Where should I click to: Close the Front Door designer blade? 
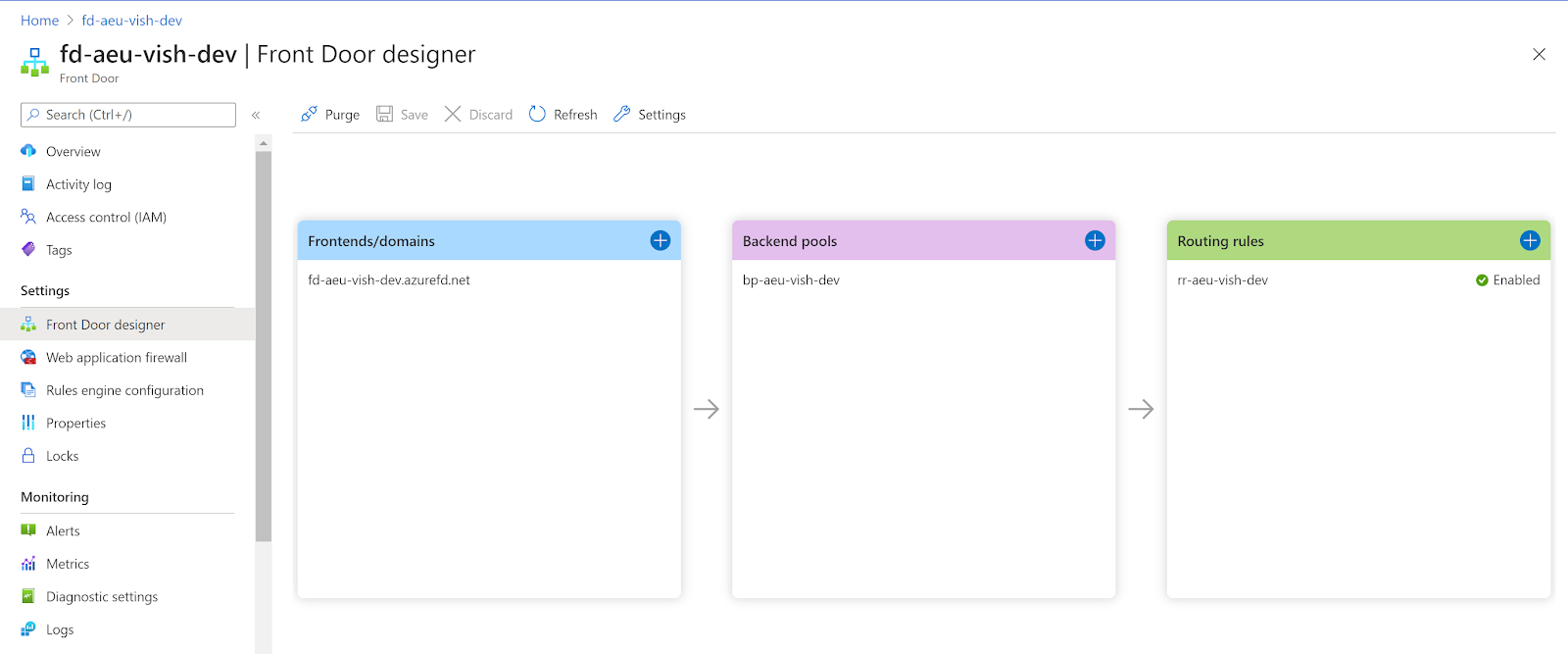click(1539, 55)
